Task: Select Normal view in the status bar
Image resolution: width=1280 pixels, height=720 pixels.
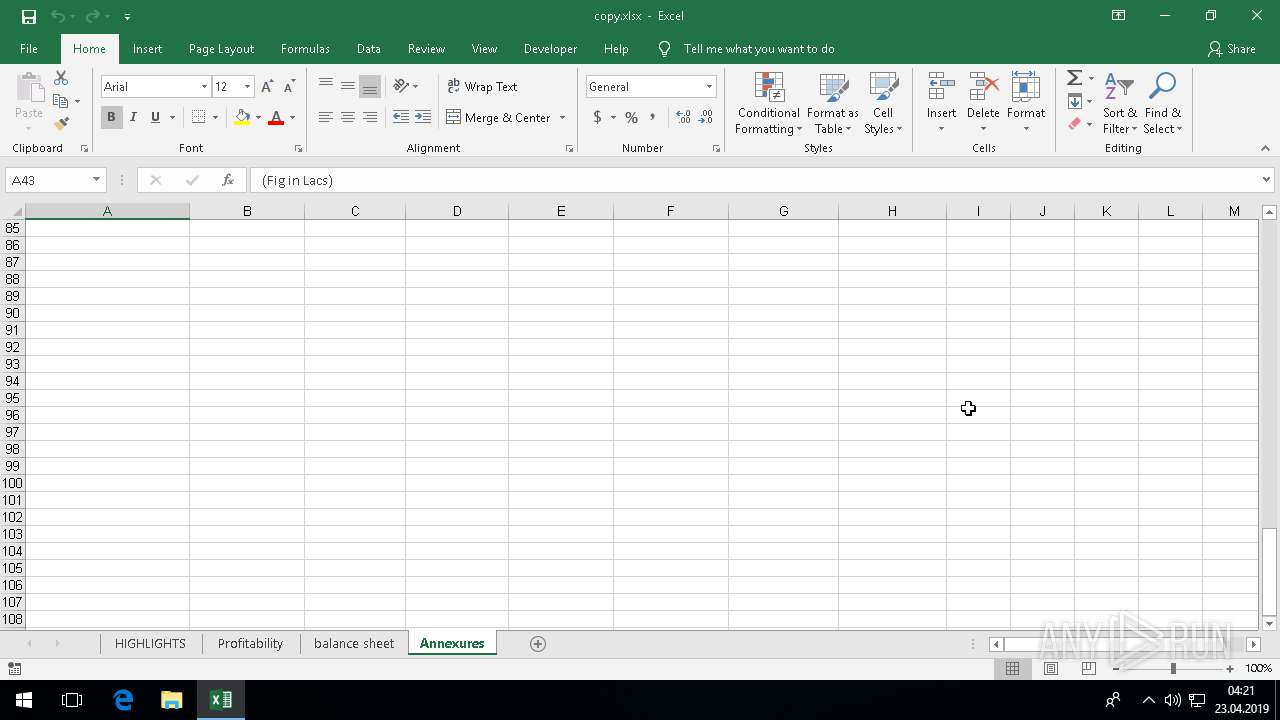Action: pos(1013,668)
